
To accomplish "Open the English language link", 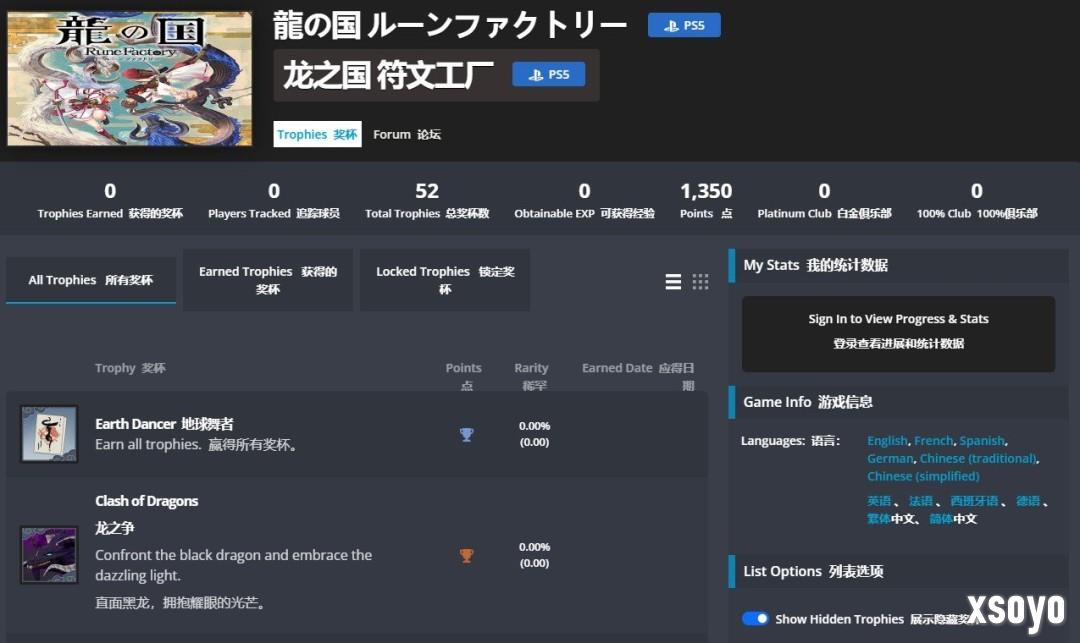I will [886, 440].
